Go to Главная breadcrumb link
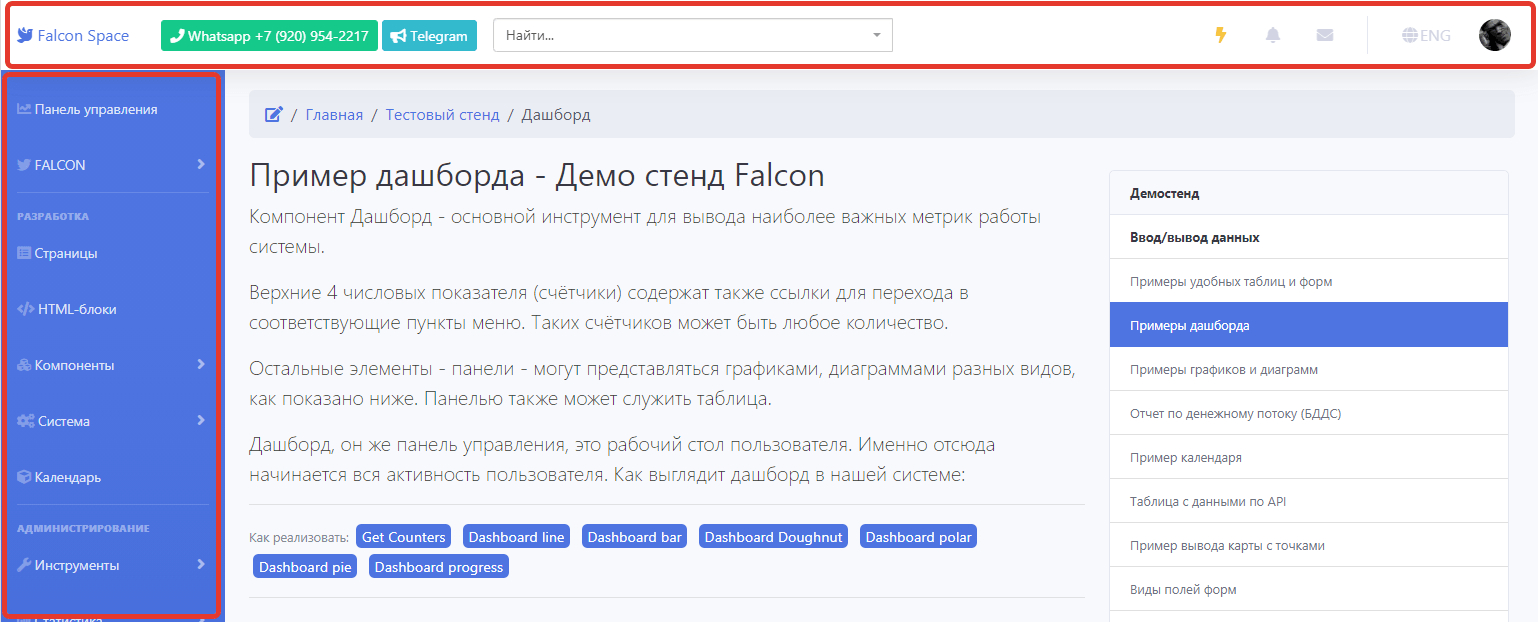 pos(334,115)
